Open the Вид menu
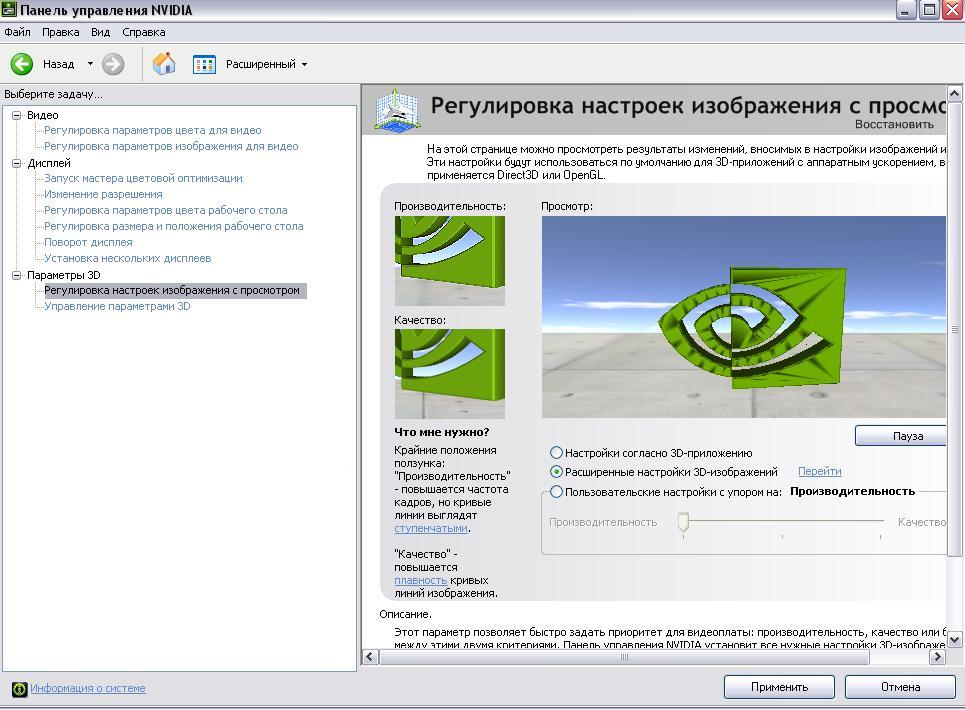Viewport: 965px width, 710px height. click(x=100, y=32)
